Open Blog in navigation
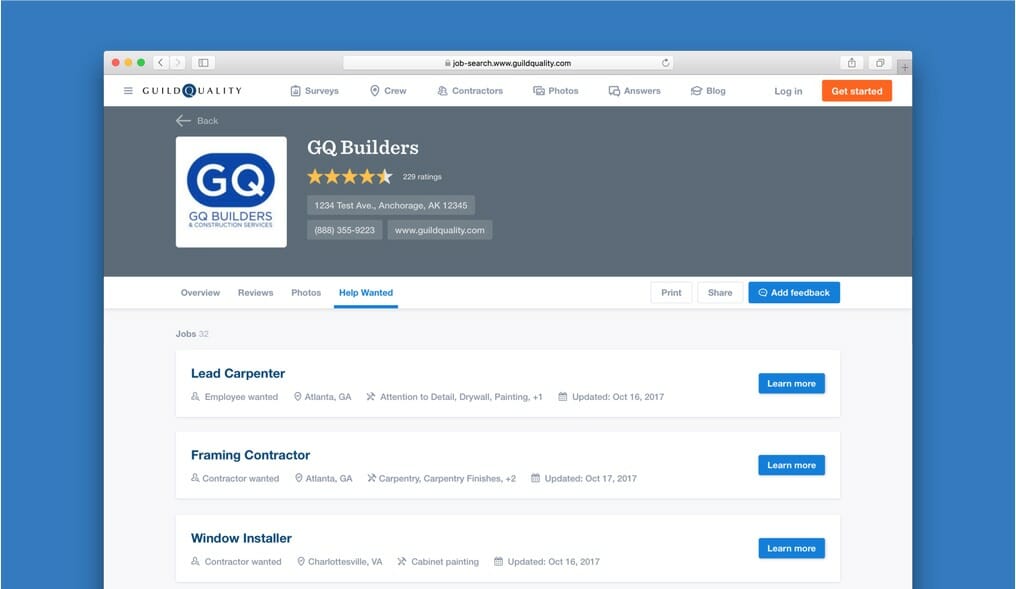 tap(708, 91)
